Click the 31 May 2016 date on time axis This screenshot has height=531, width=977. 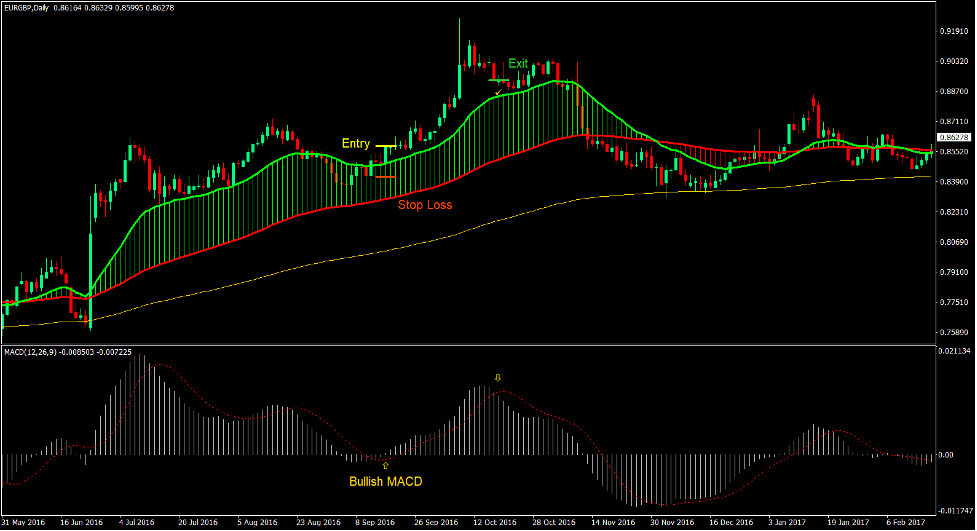(x=23, y=522)
